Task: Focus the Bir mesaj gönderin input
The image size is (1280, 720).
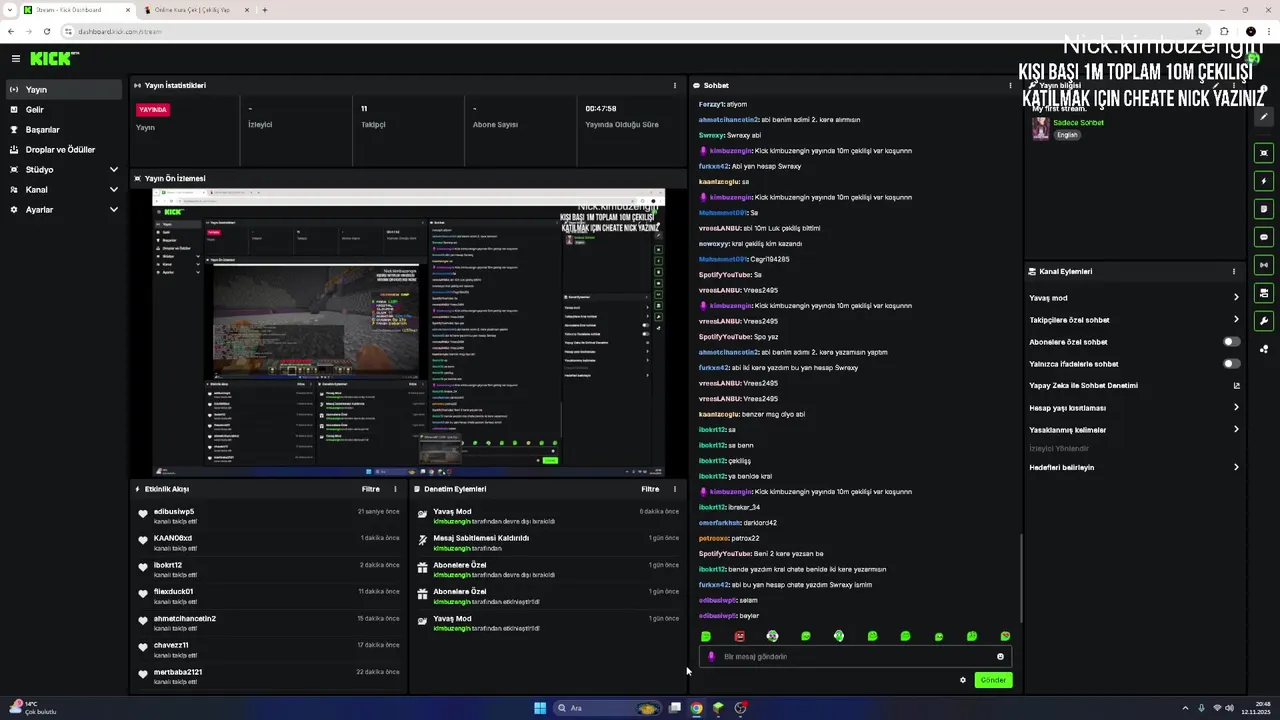Action: (855, 657)
